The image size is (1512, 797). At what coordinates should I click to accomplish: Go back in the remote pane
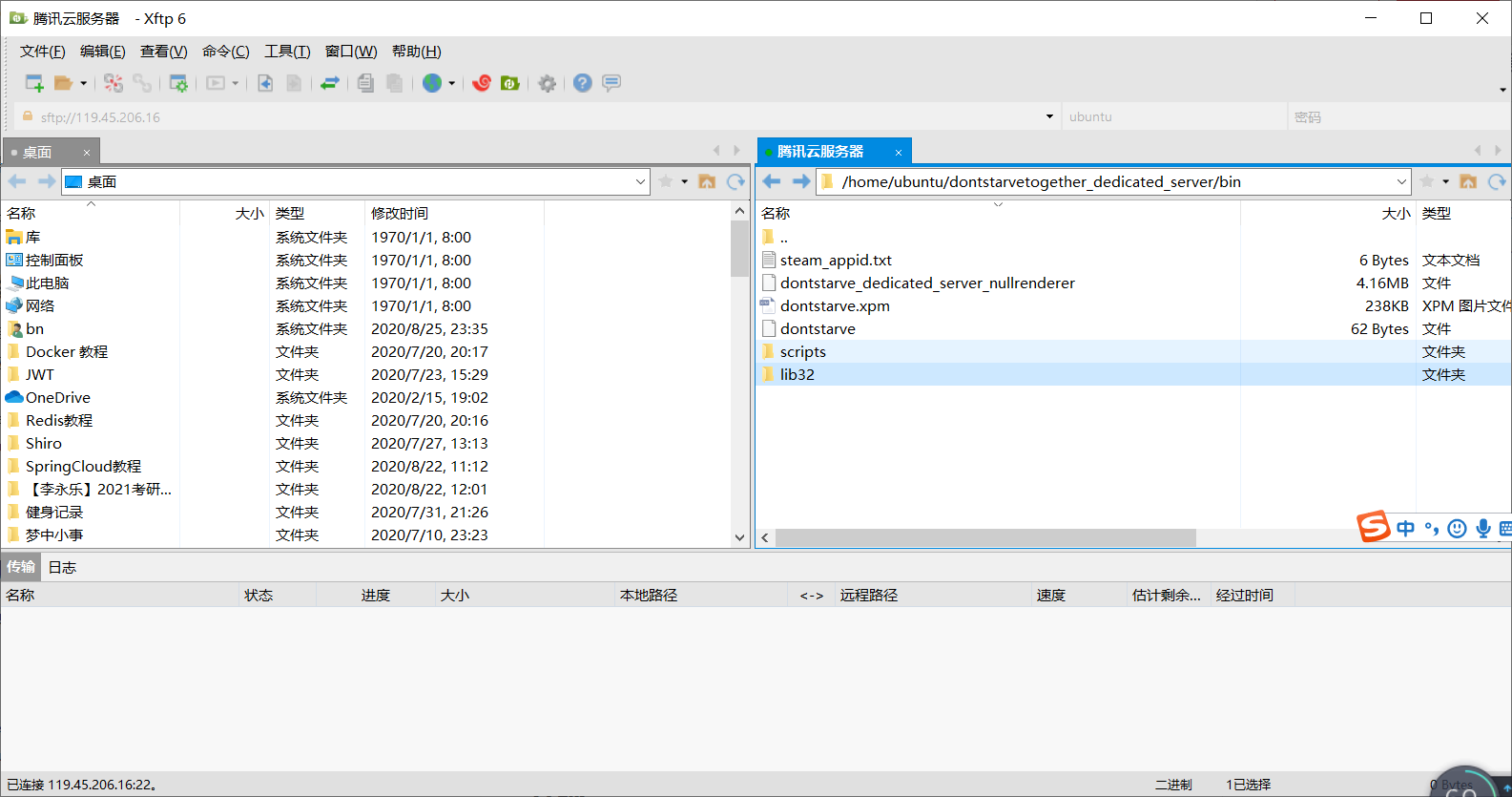(x=772, y=181)
